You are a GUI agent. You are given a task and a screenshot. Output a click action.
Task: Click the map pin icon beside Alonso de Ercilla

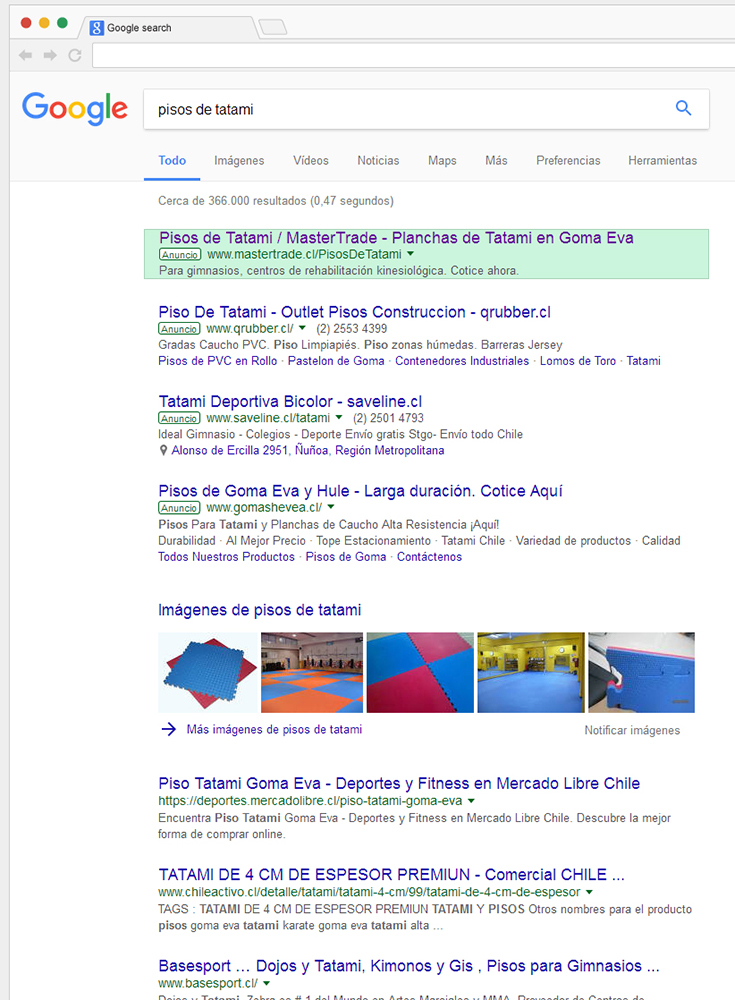[163, 451]
